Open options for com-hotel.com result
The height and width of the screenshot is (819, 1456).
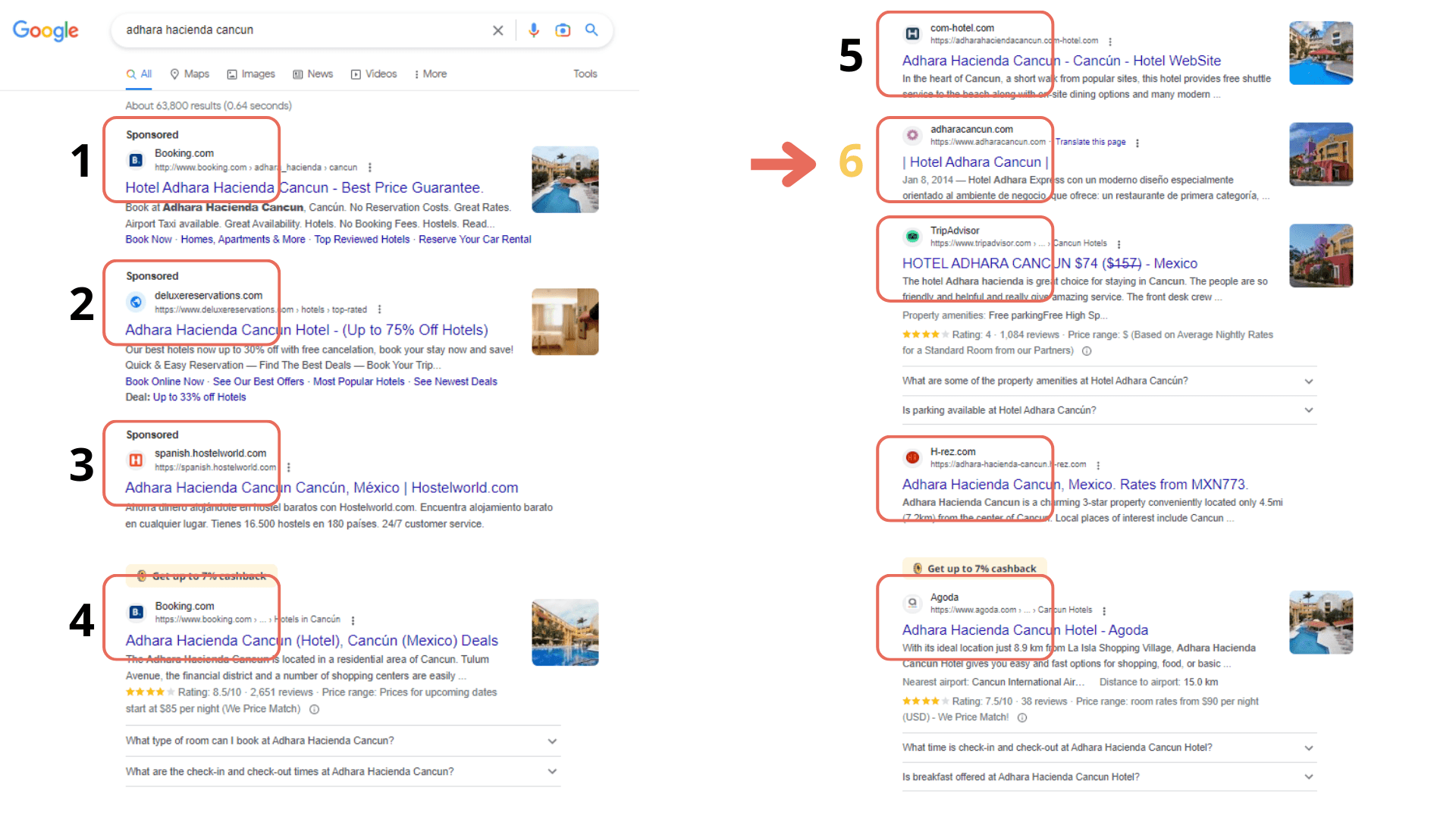click(x=1110, y=42)
